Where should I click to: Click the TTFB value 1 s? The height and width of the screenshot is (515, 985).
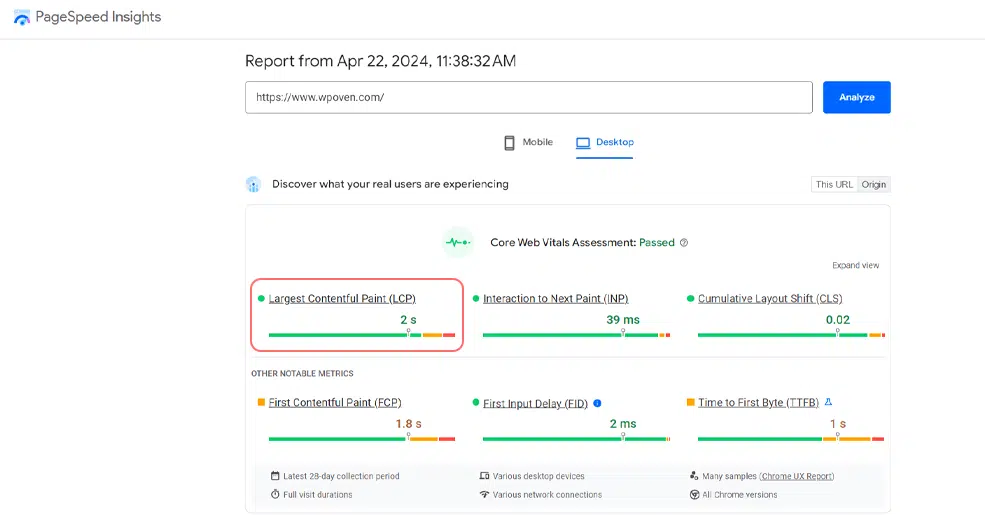click(837, 424)
